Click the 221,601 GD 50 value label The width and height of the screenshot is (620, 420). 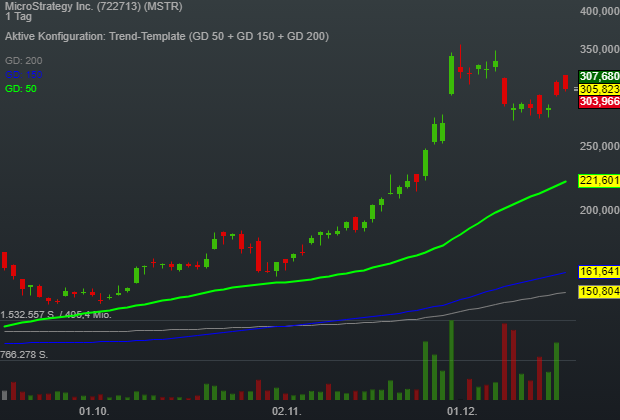599,181
